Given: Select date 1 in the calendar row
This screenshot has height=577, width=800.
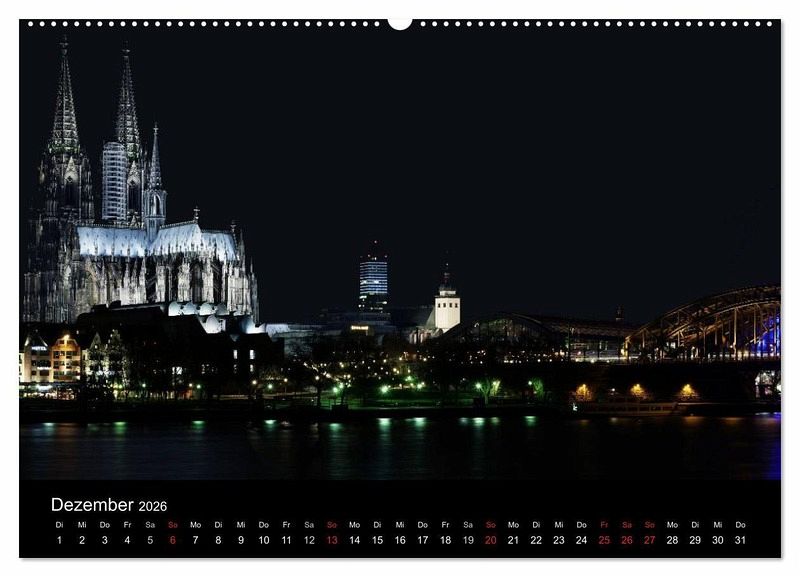Looking at the screenshot, I should (x=59, y=540).
